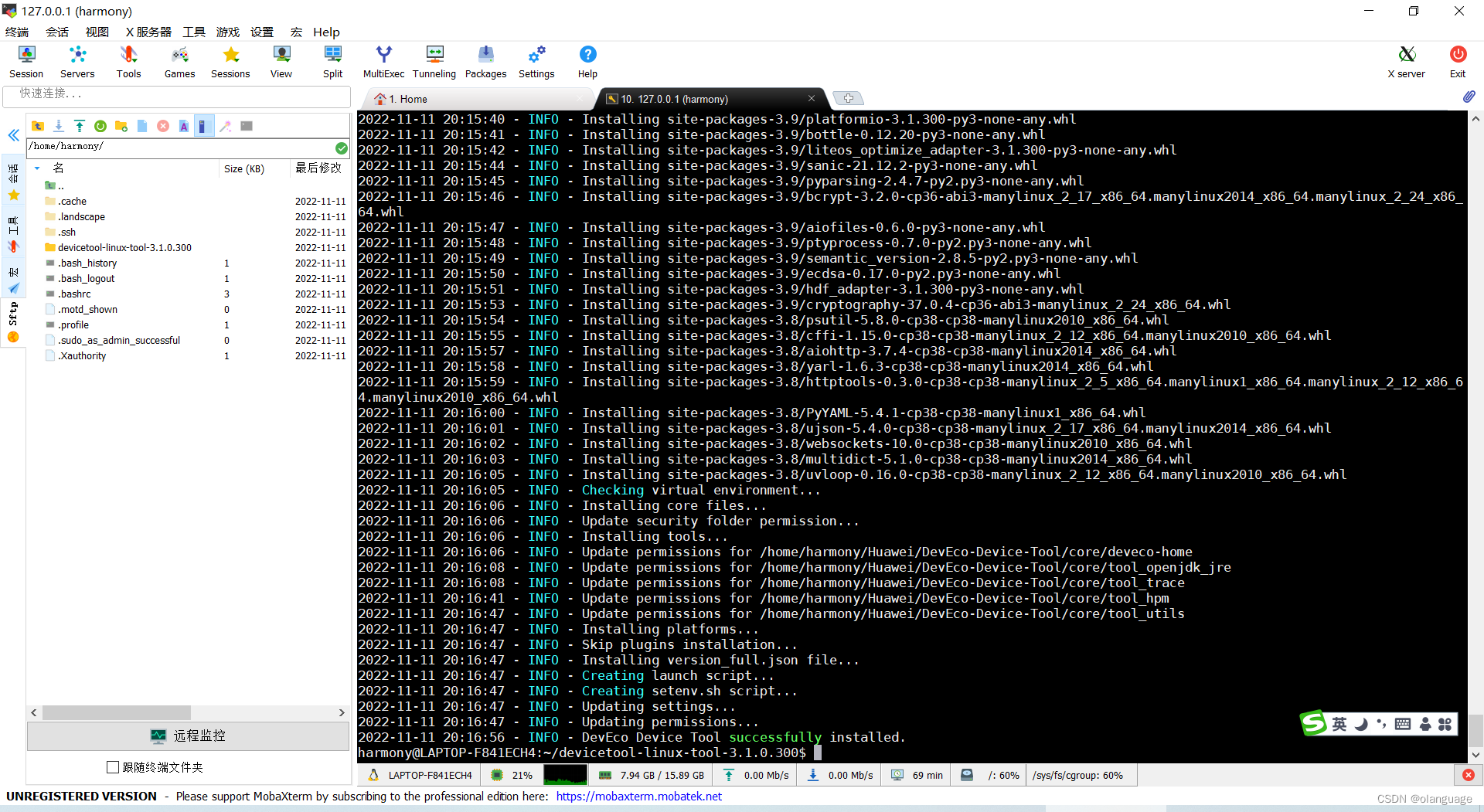1484x812 pixels.
Task: Delete selected file using SFTP toolbar
Action: tap(163, 126)
